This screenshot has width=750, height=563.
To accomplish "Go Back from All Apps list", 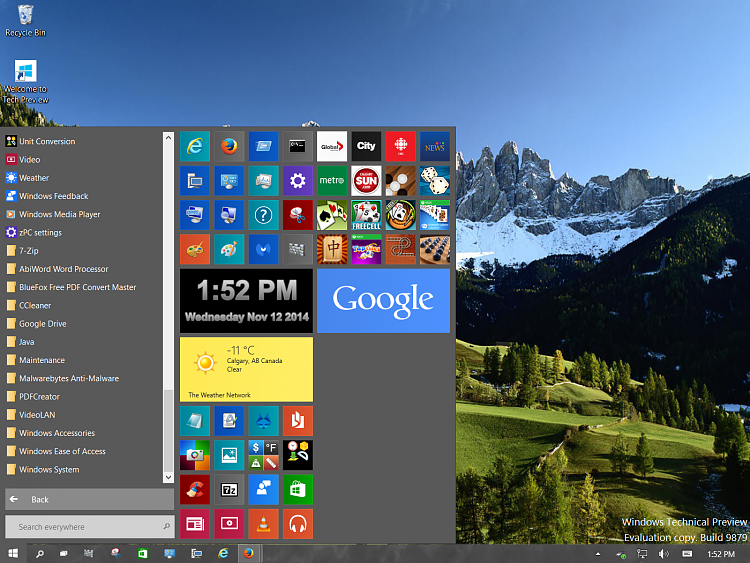I will click(x=89, y=499).
